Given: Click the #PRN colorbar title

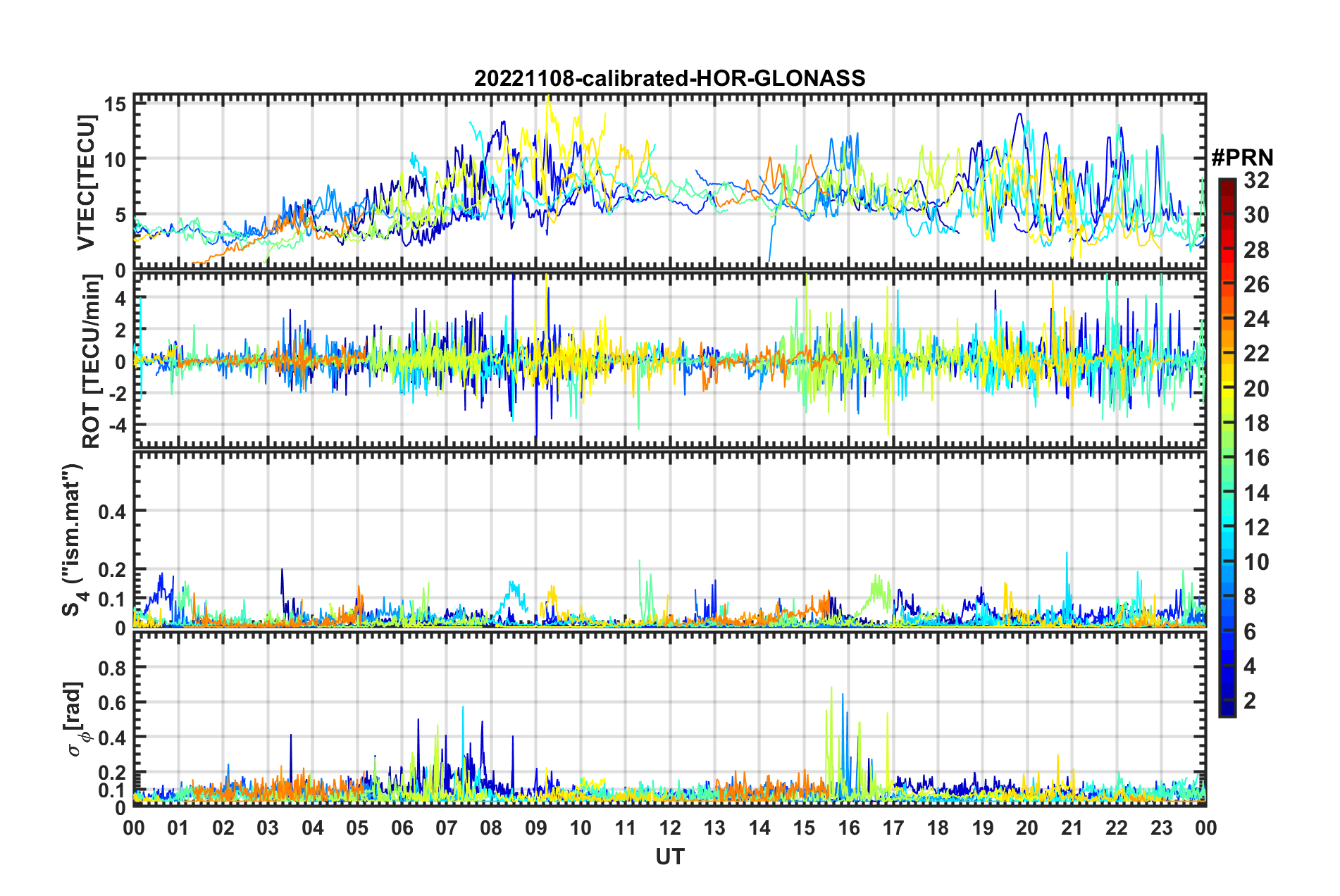Looking at the screenshot, I should click(1242, 158).
